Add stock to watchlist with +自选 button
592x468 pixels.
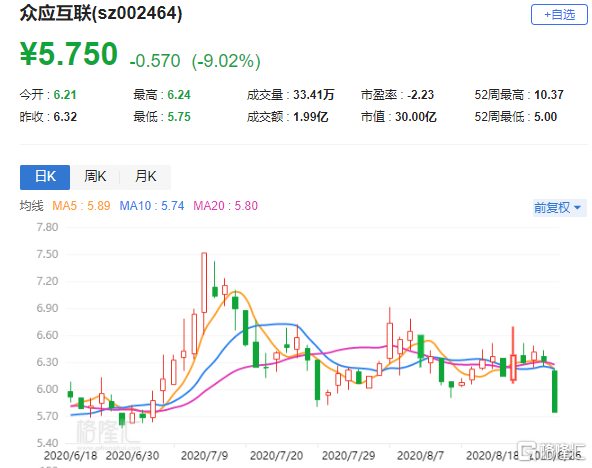(559, 15)
